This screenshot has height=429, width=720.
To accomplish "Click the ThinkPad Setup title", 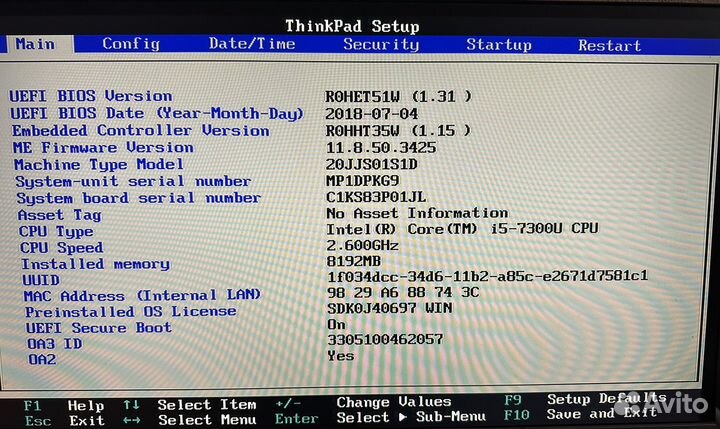I will [x=352, y=26].
